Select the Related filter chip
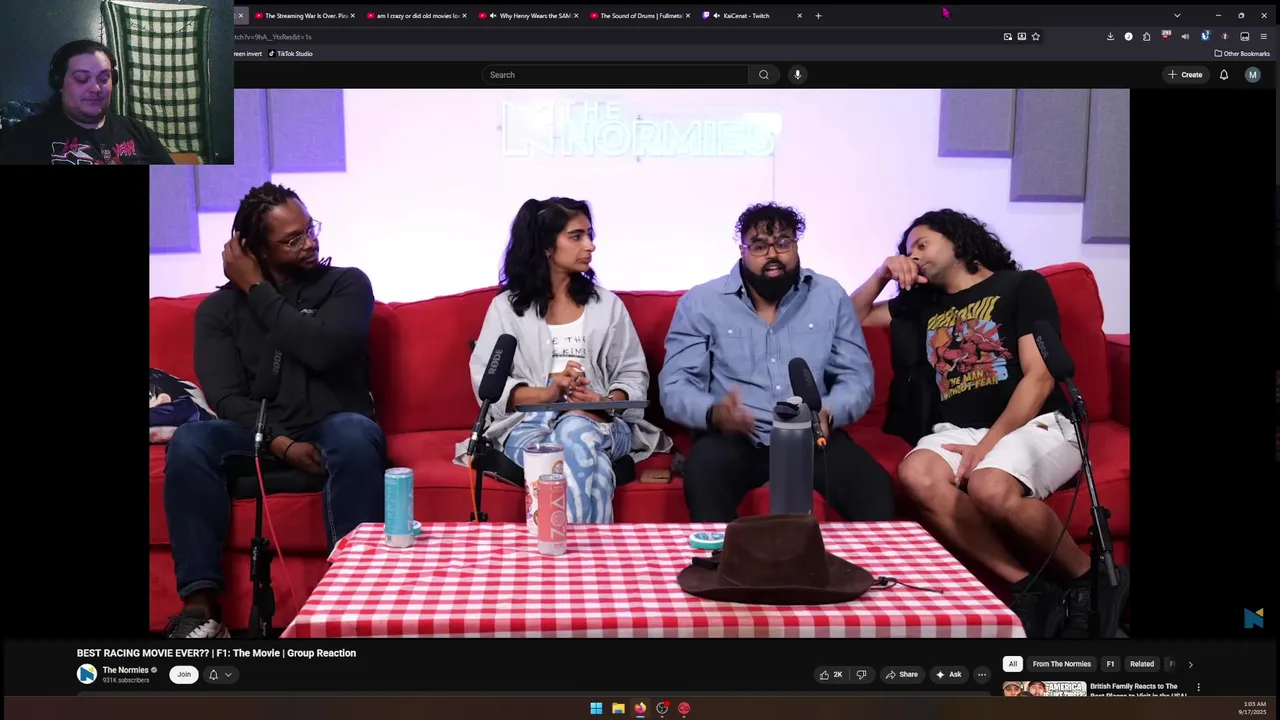This screenshot has width=1280, height=720. (1141, 664)
